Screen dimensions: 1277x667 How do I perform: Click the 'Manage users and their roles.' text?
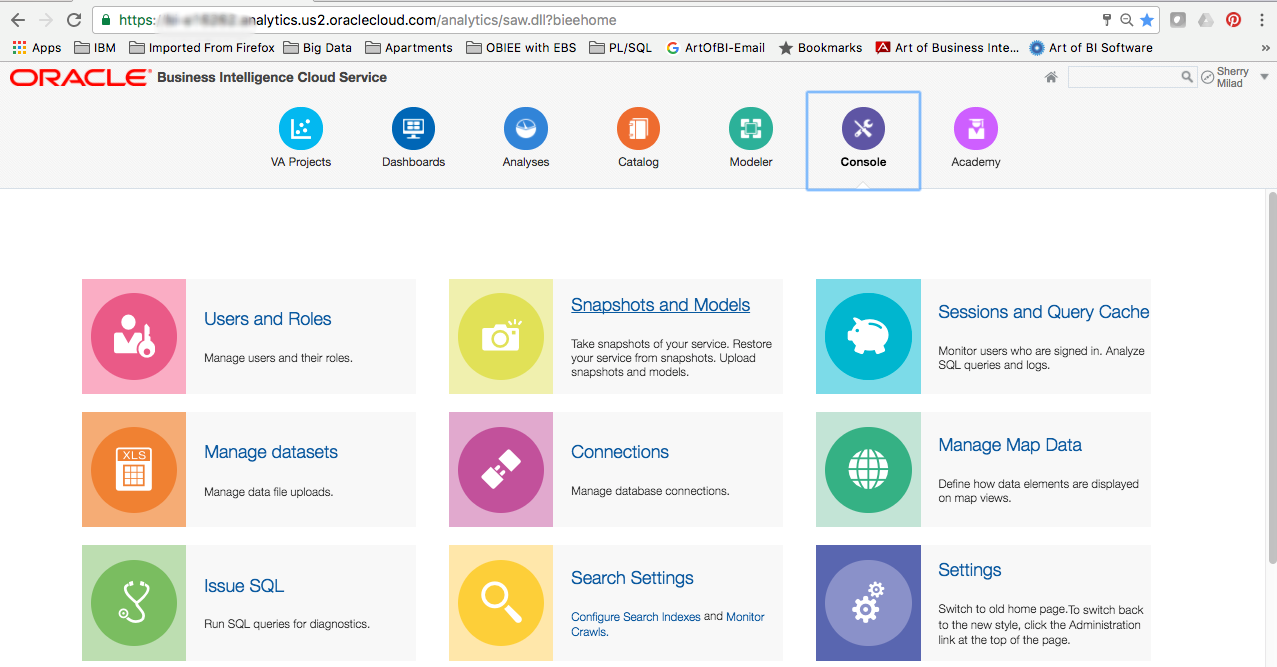pos(278,358)
